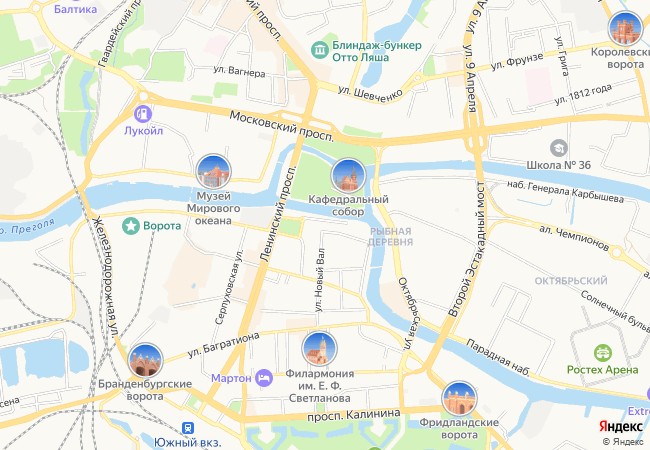
Task: Click the Яндекс logo link
Action: 621,426
